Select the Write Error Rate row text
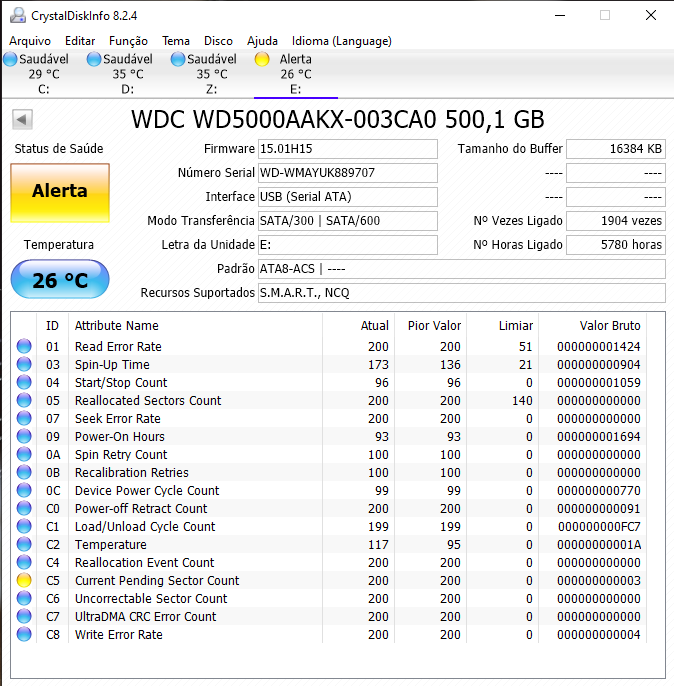The height and width of the screenshot is (686, 674). click(119, 634)
